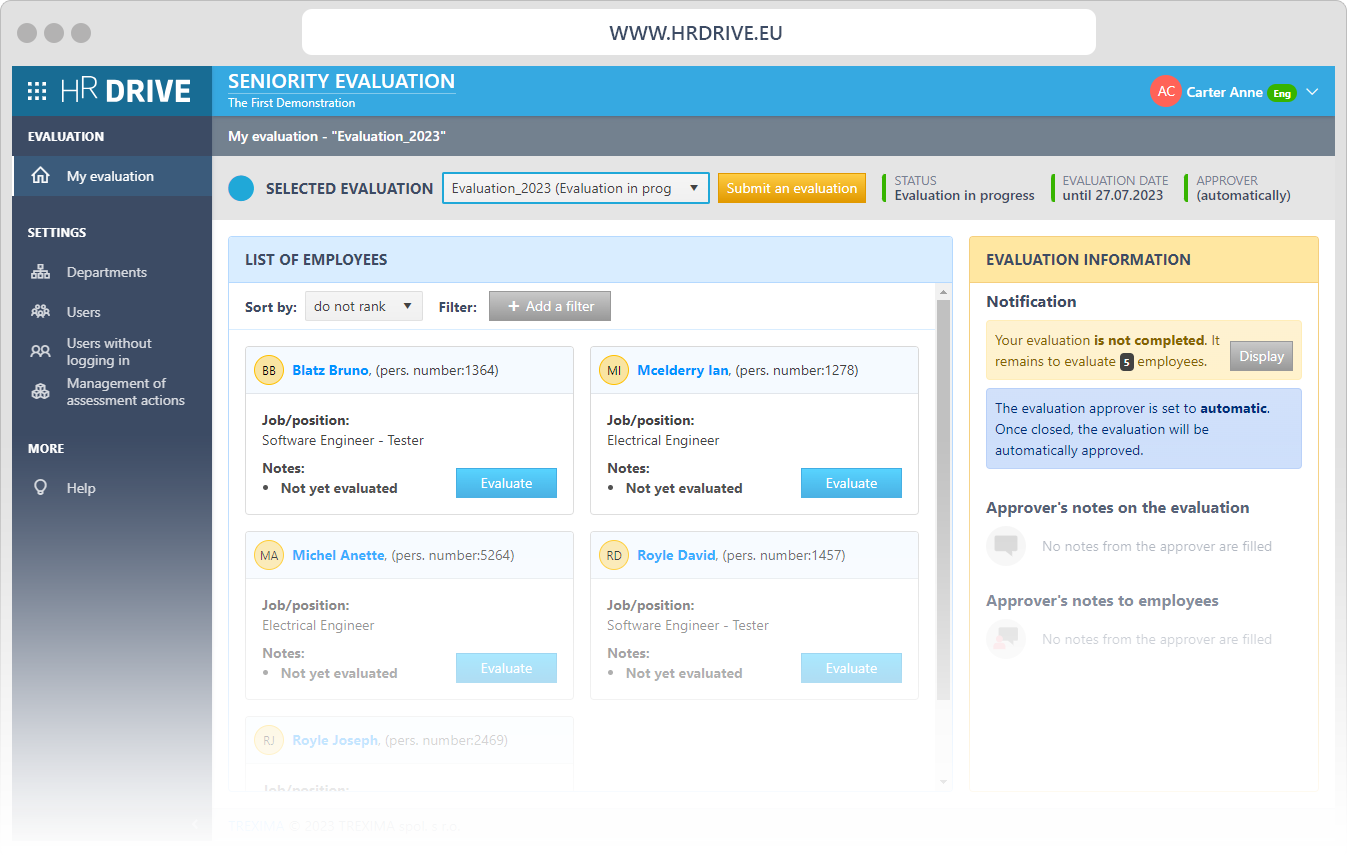
Task: Click the Help lightbulb icon
Action: pyautogui.click(x=40, y=487)
